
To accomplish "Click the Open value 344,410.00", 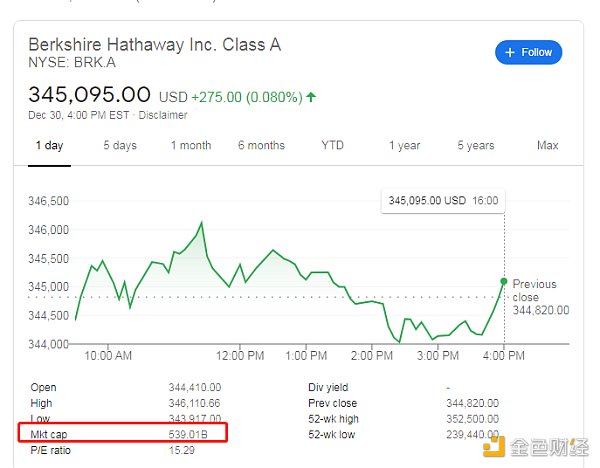I will coord(195,387).
